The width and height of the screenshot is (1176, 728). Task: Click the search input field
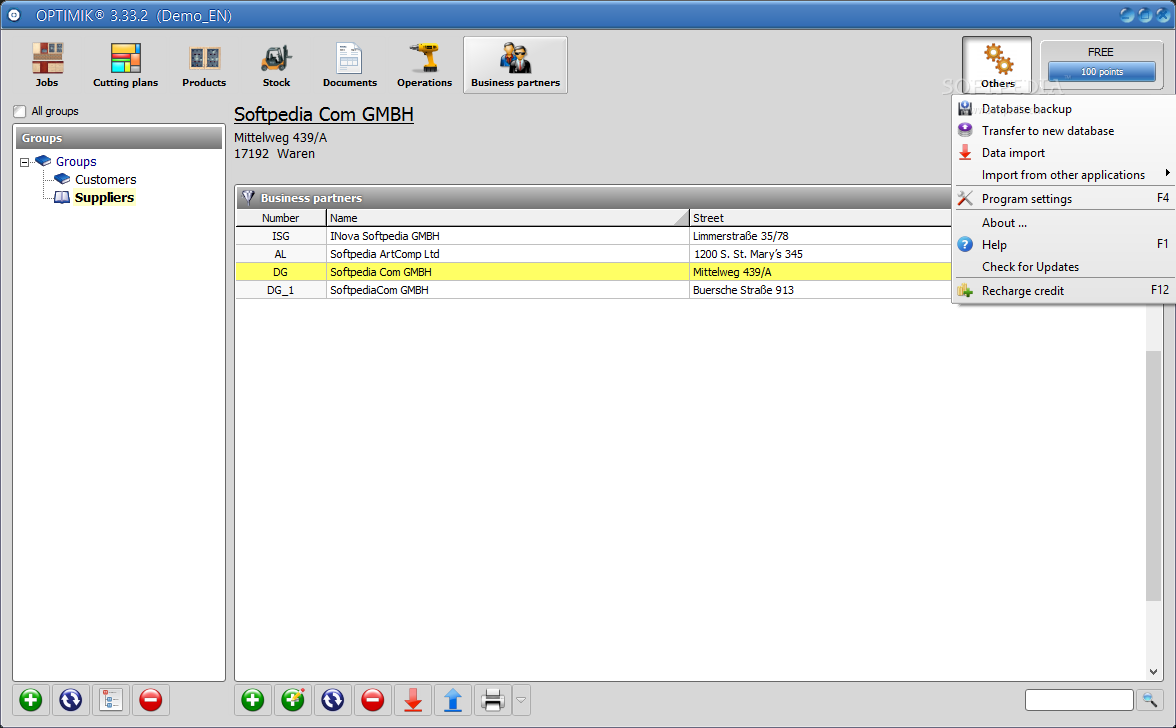[1078, 700]
